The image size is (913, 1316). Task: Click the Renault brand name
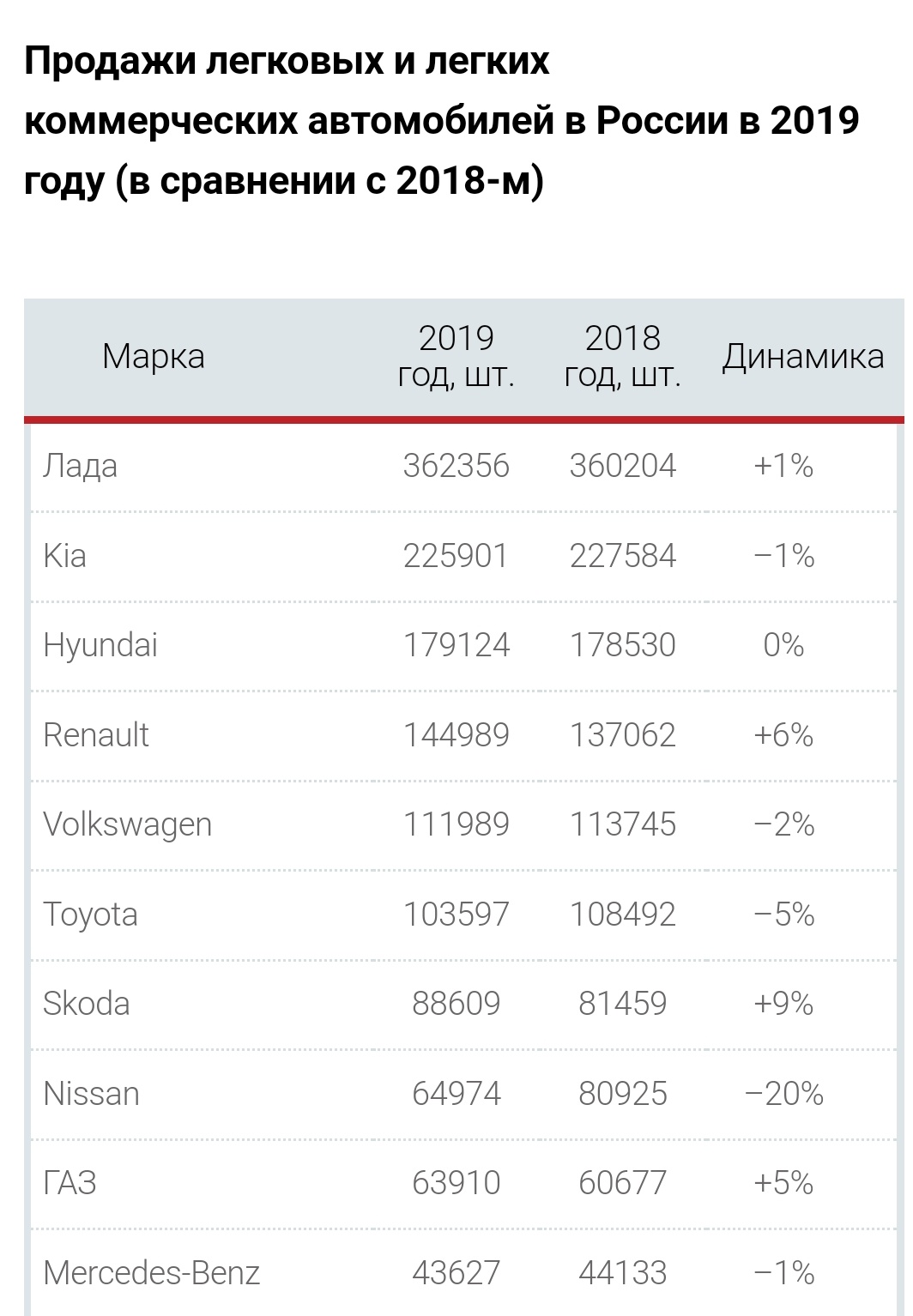96,735
